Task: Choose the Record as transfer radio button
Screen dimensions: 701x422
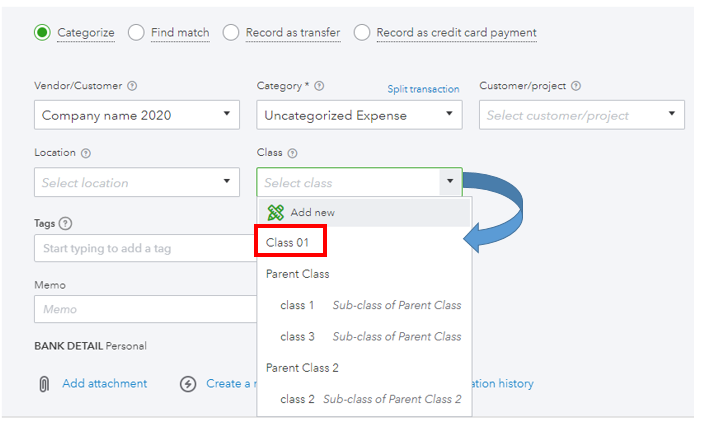Action: [230, 33]
